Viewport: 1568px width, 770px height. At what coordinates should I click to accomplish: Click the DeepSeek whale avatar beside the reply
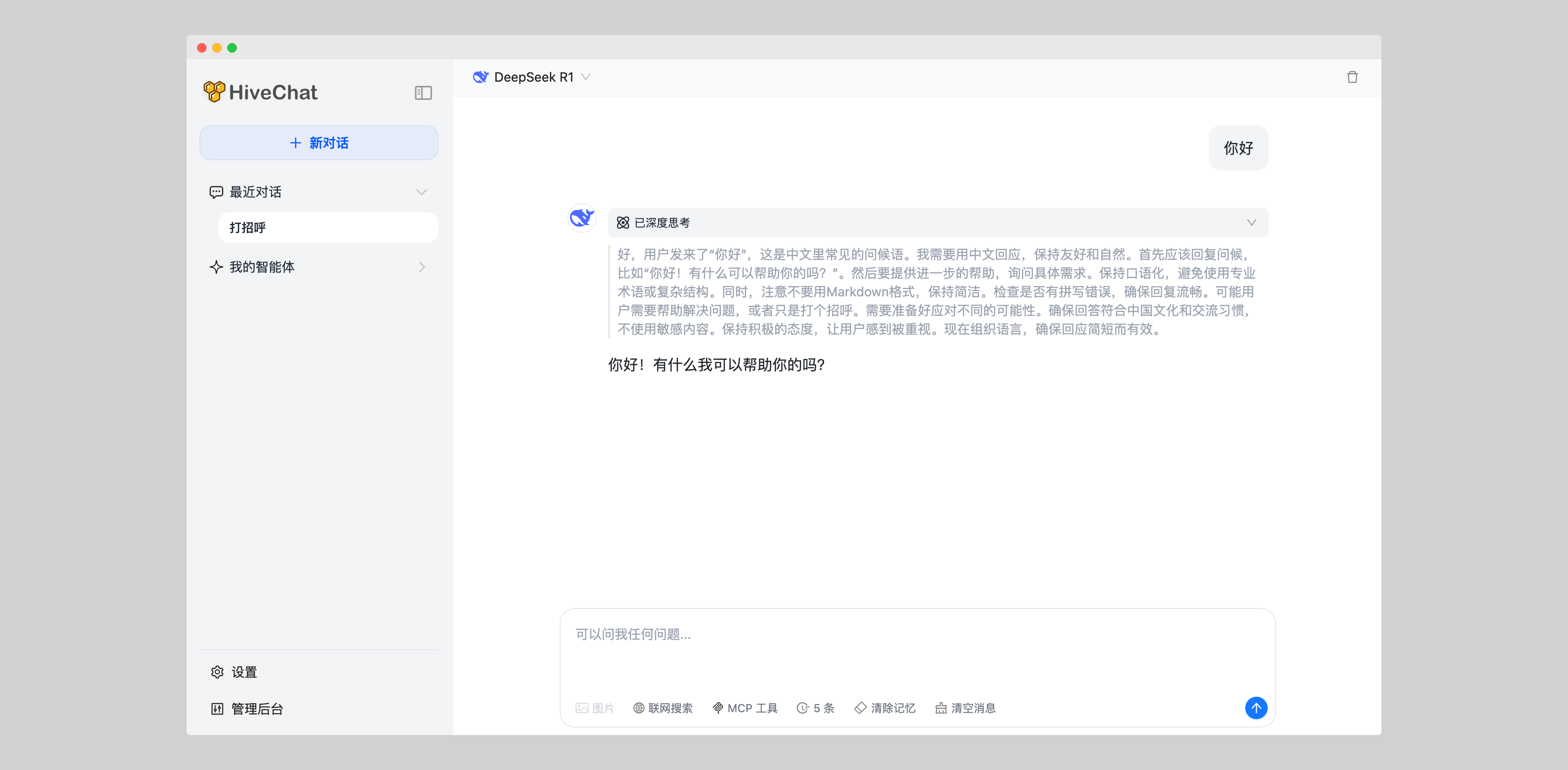581,218
